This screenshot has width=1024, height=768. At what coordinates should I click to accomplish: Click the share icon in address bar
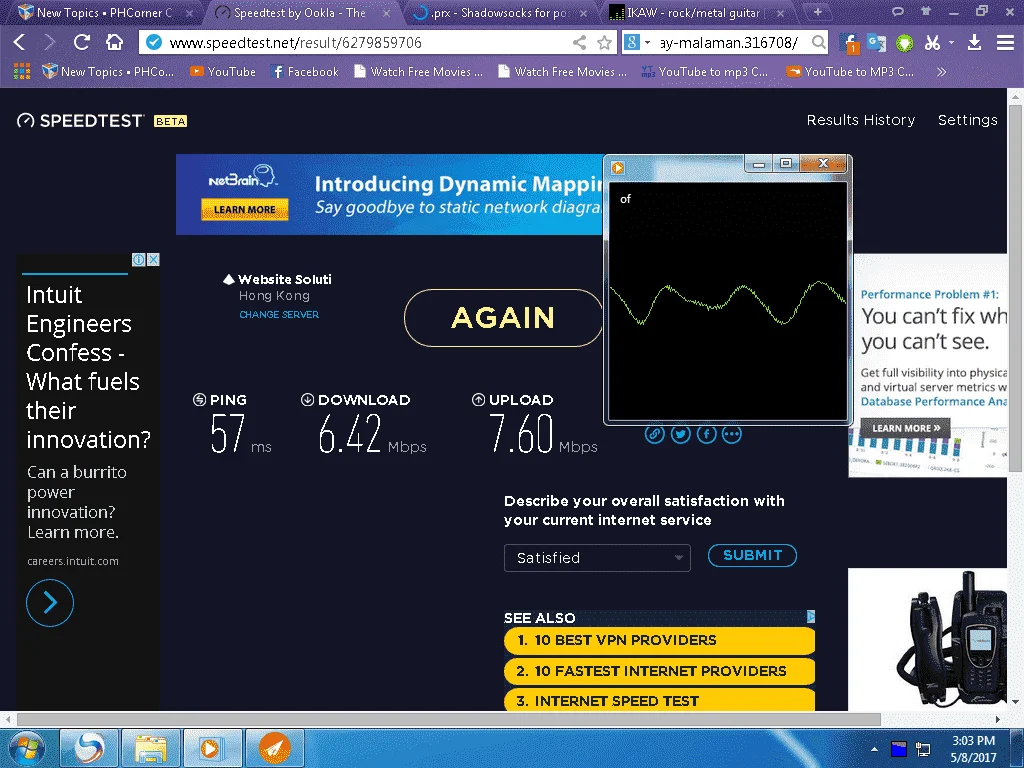coord(579,43)
